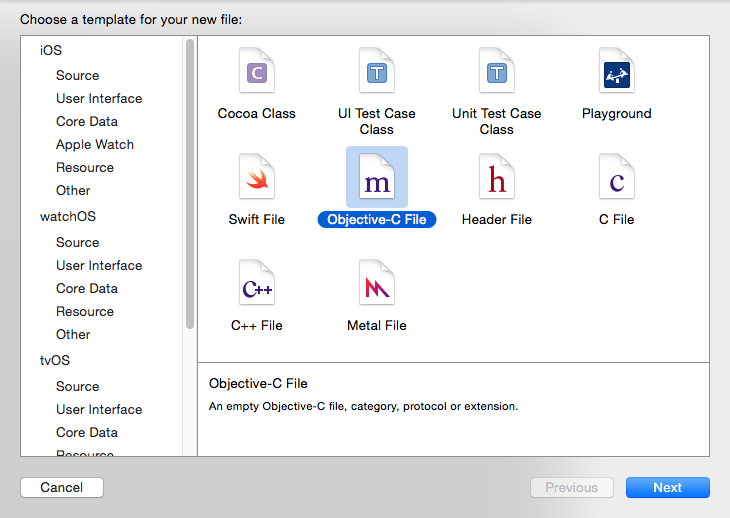Click the C File label
730x518 pixels.
pyautogui.click(x=616, y=219)
